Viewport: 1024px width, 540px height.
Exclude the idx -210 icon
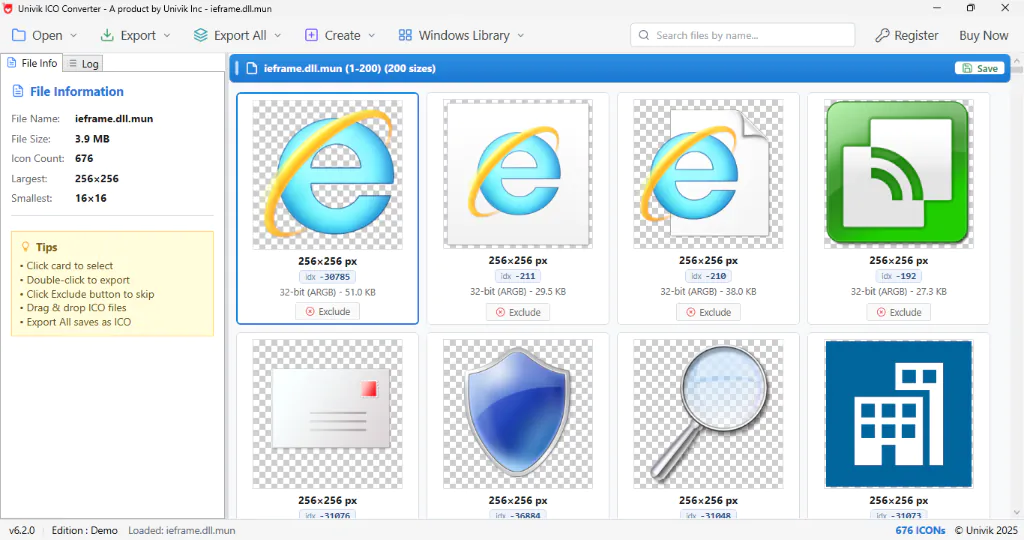pos(708,312)
